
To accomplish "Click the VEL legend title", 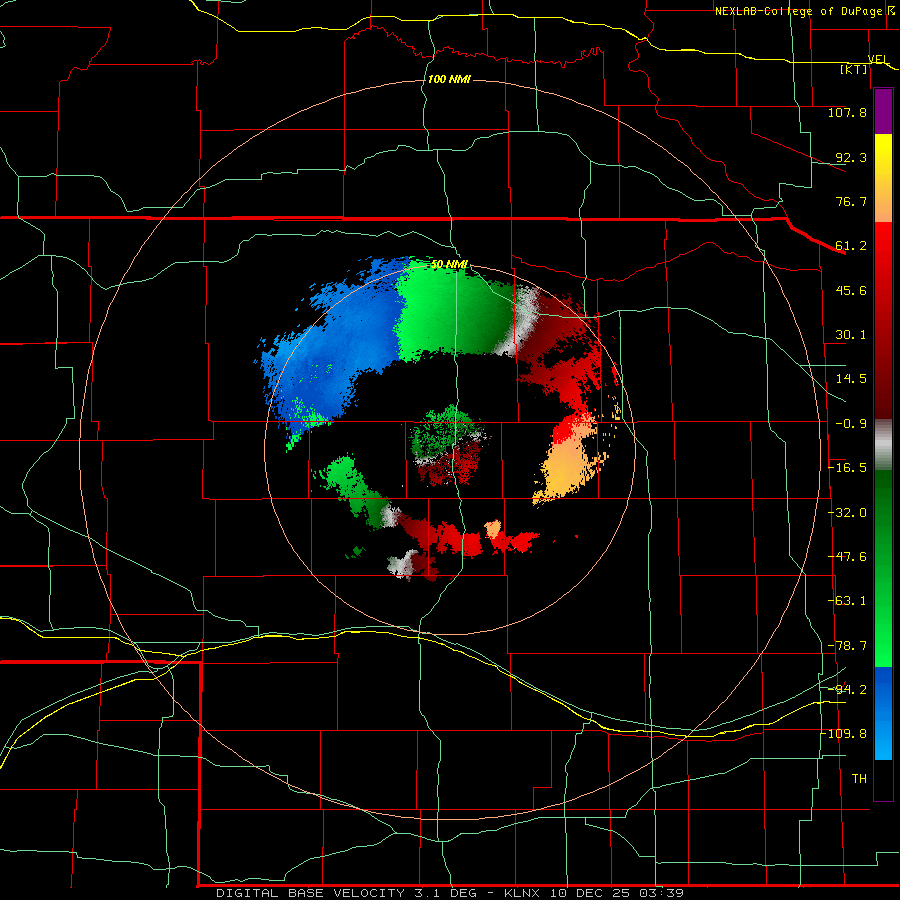I will (x=878, y=59).
